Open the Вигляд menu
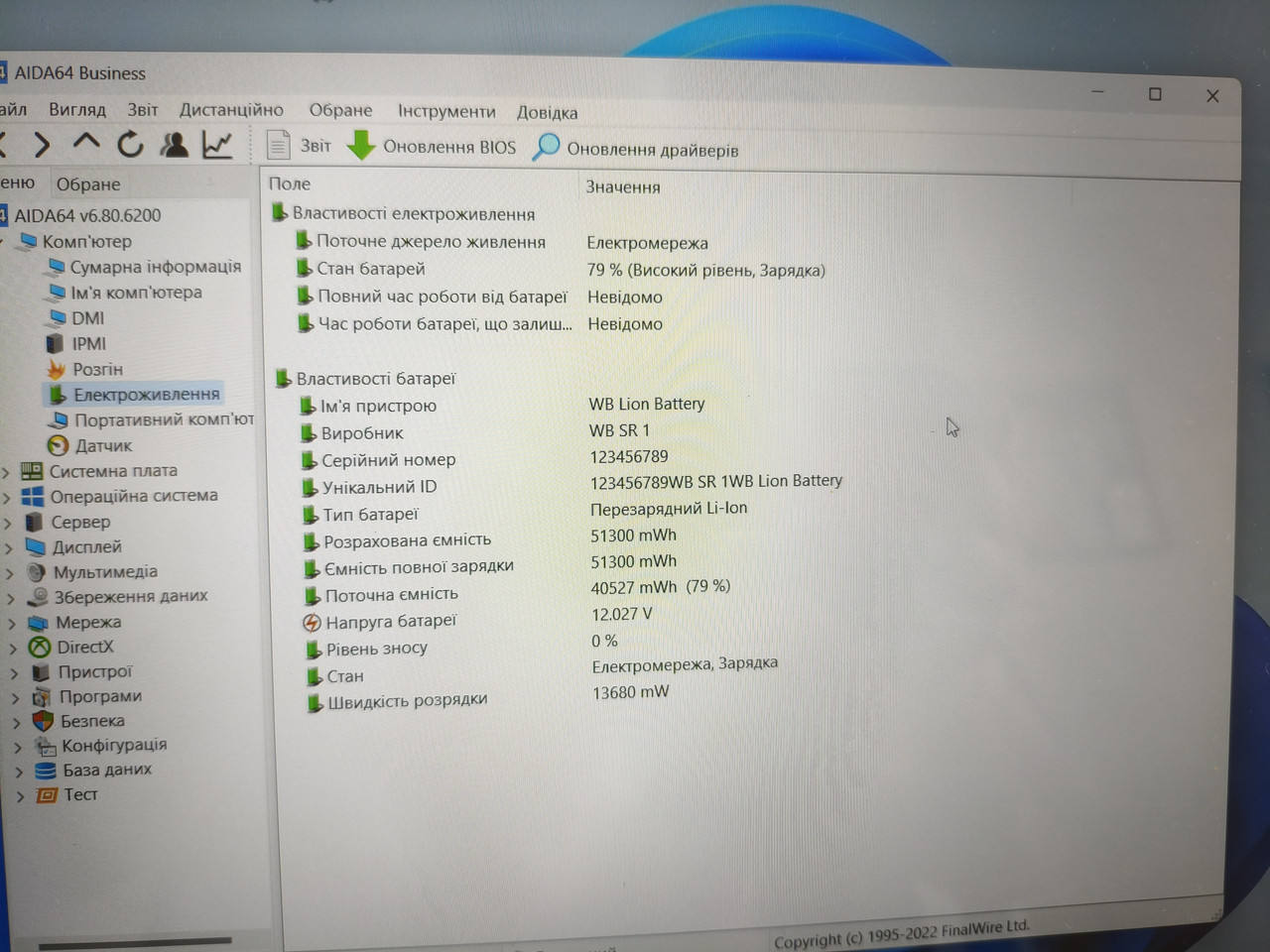The image size is (1270, 952). [x=77, y=109]
